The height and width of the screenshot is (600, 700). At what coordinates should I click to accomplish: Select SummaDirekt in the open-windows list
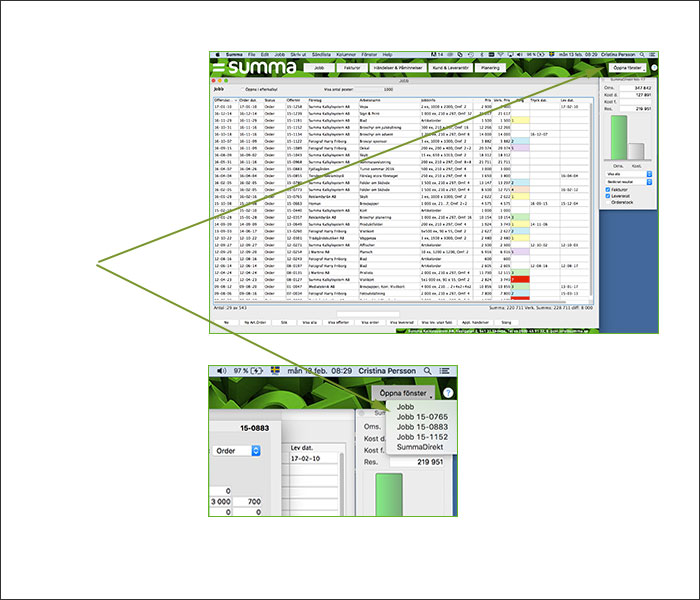pos(420,447)
